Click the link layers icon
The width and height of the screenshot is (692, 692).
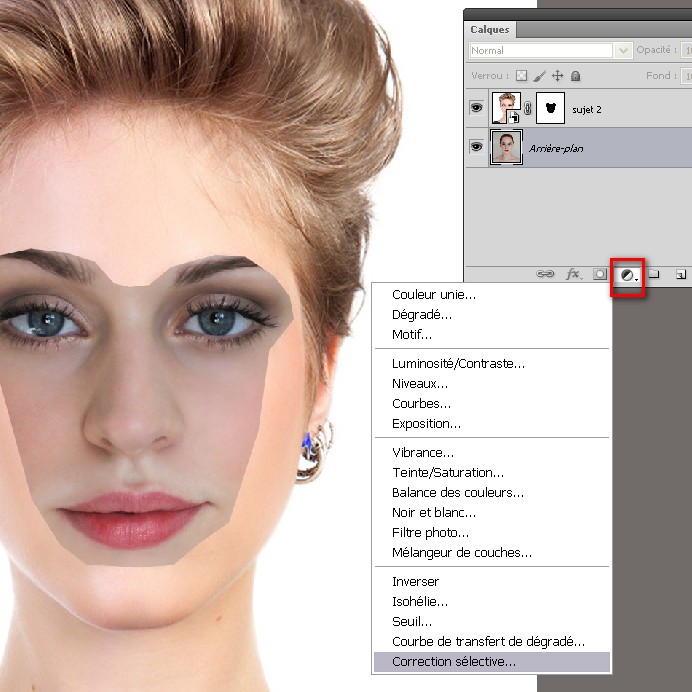(x=545, y=274)
